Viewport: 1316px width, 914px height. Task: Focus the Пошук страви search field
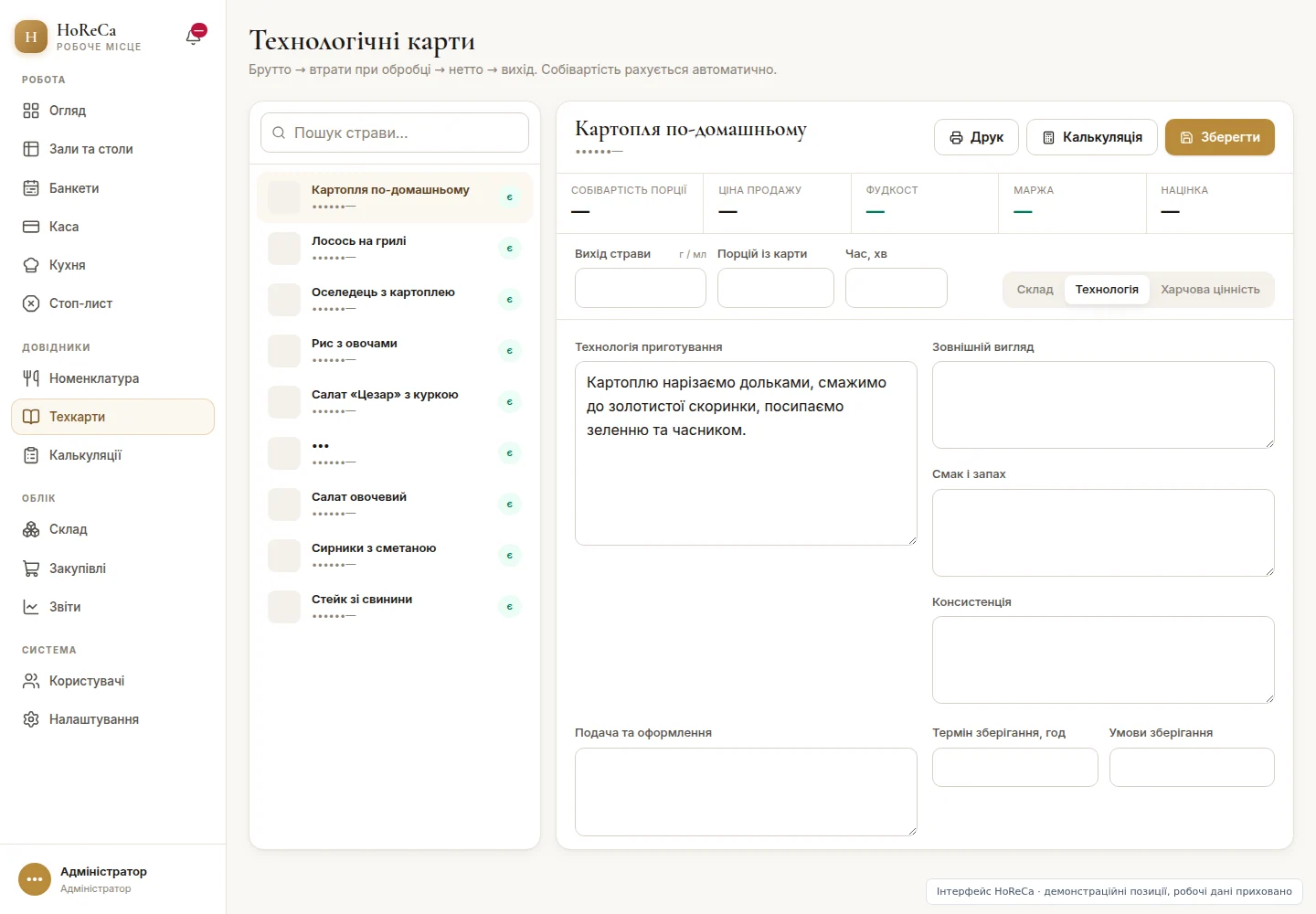pos(395,133)
